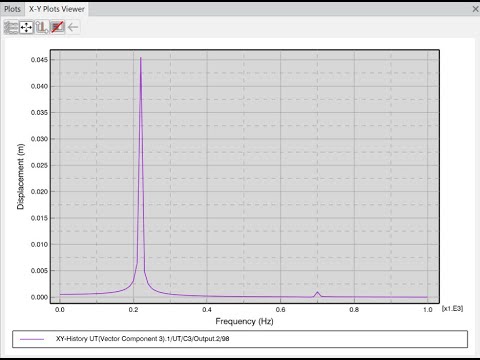Click the 0.4 X-axis tick label
Viewport: 480px width, 360px height.
[x=207, y=310]
